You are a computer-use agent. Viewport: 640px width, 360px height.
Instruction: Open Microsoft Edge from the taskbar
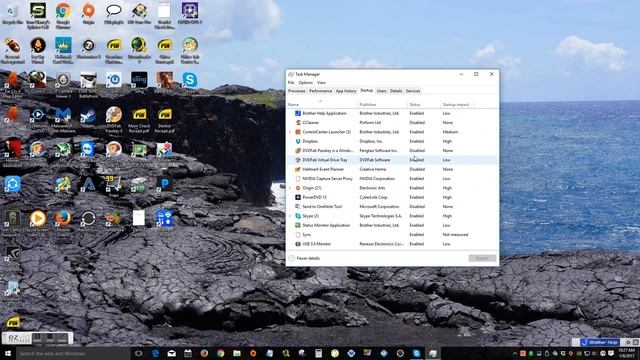[156, 353]
